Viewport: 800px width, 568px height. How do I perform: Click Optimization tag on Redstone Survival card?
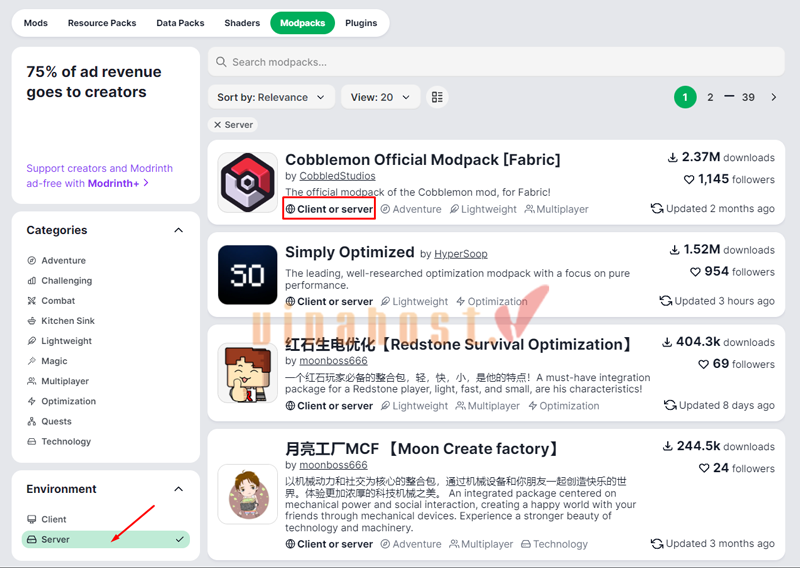[x=564, y=406]
